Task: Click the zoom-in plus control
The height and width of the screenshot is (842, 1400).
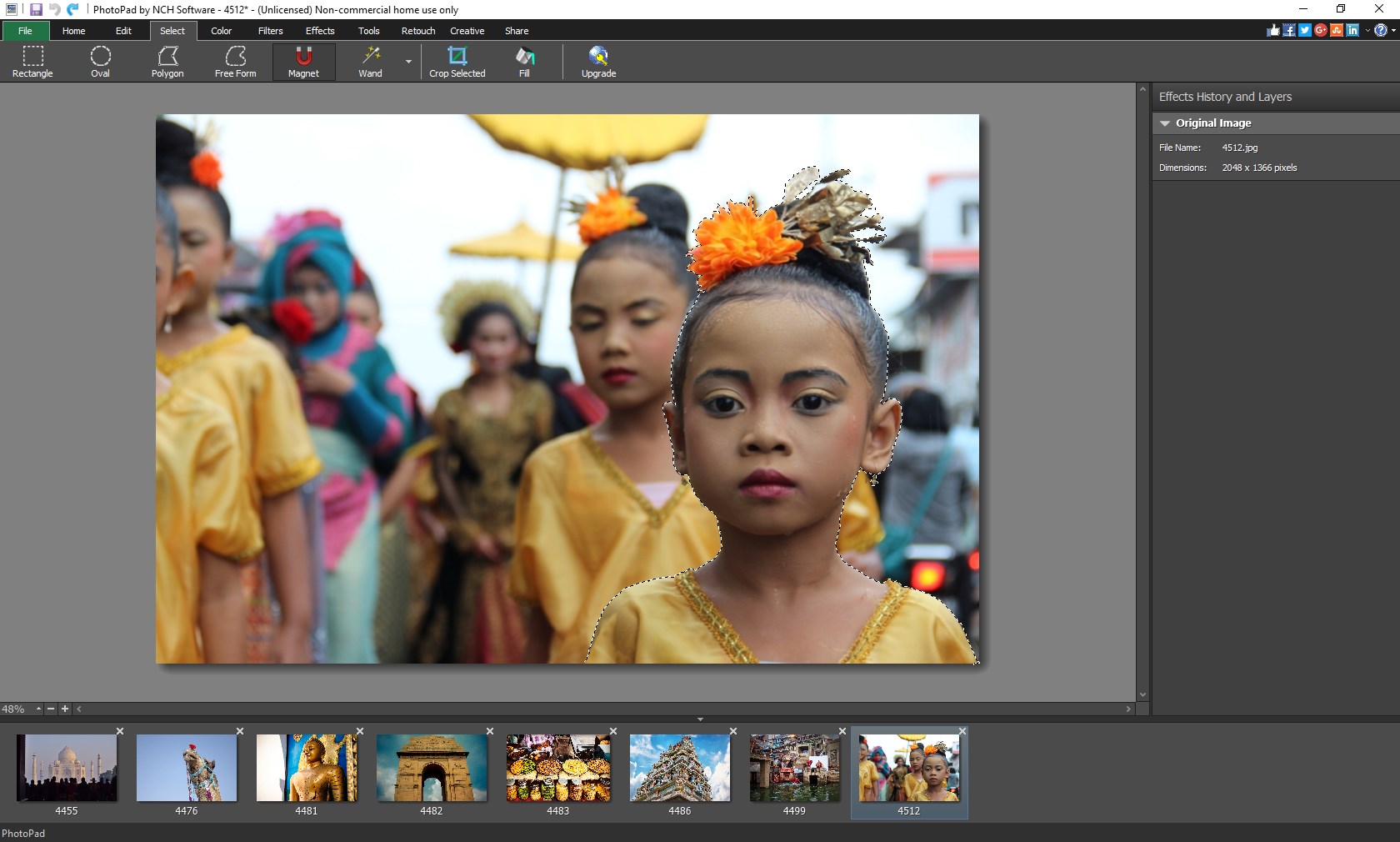Action: (65, 709)
